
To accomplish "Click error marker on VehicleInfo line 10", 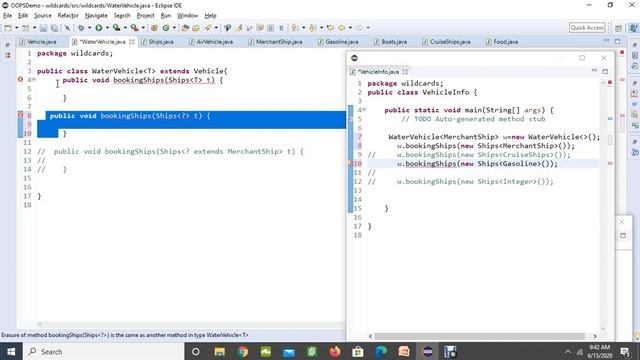I will point(351,164).
